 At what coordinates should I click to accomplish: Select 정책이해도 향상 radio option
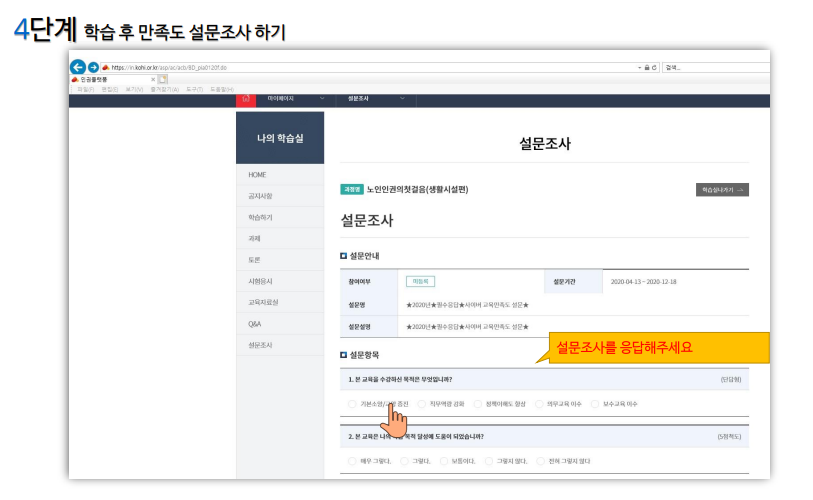[478, 404]
